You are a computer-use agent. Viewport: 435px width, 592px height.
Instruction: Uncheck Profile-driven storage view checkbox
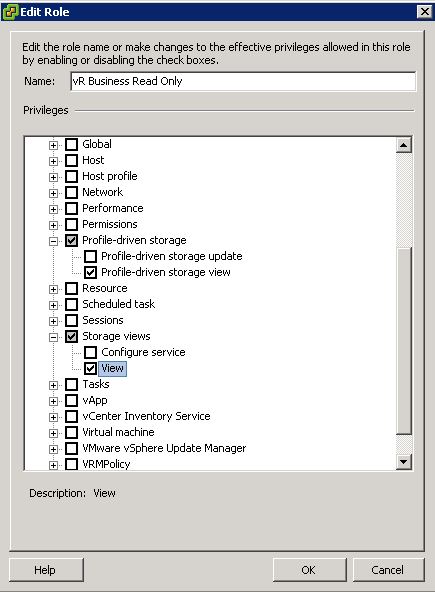pos(90,272)
